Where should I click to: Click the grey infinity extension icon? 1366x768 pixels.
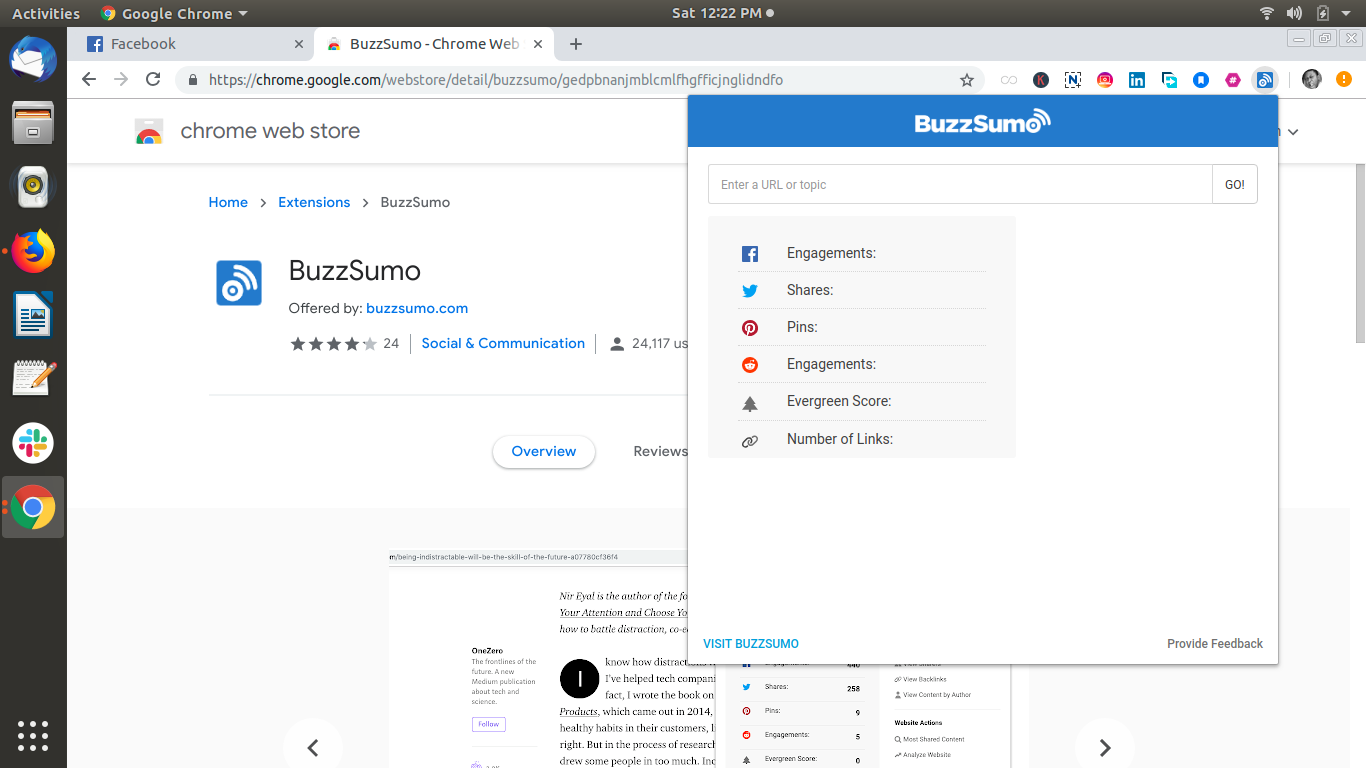pyautogui.click(x=1009, y=80)
